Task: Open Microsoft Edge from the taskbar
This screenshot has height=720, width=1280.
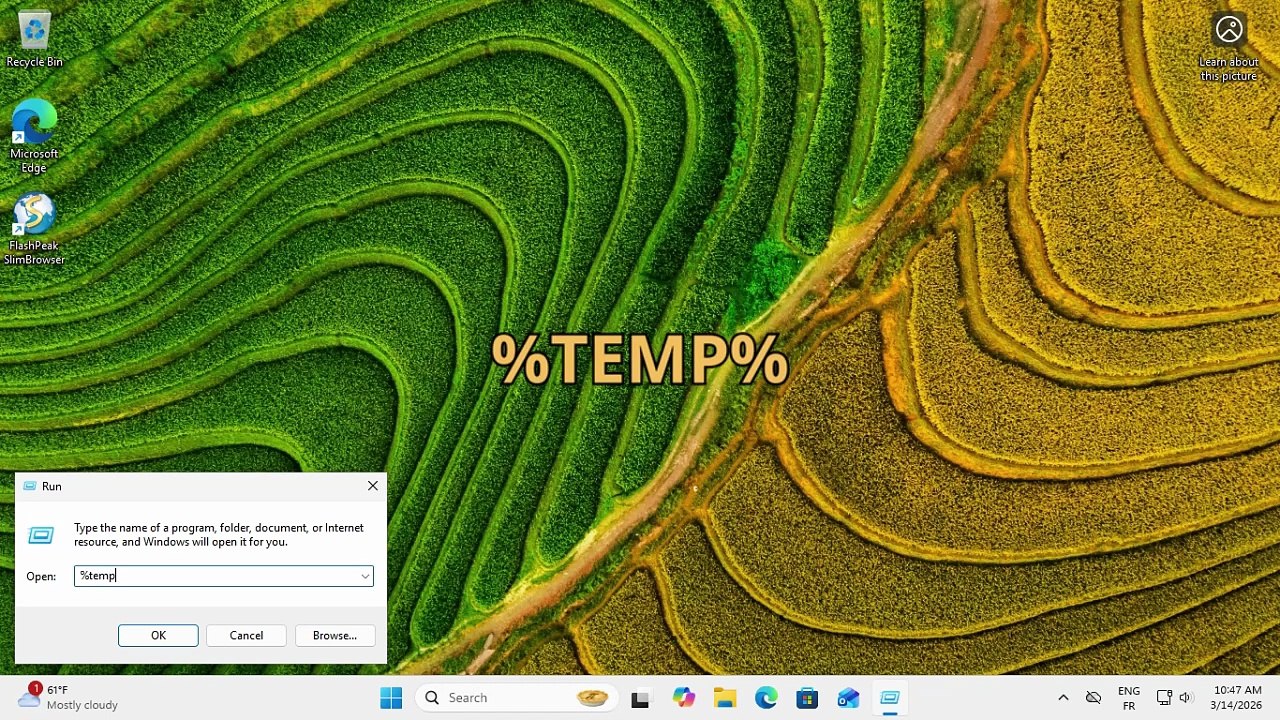Action: click(x=766, y=698)
